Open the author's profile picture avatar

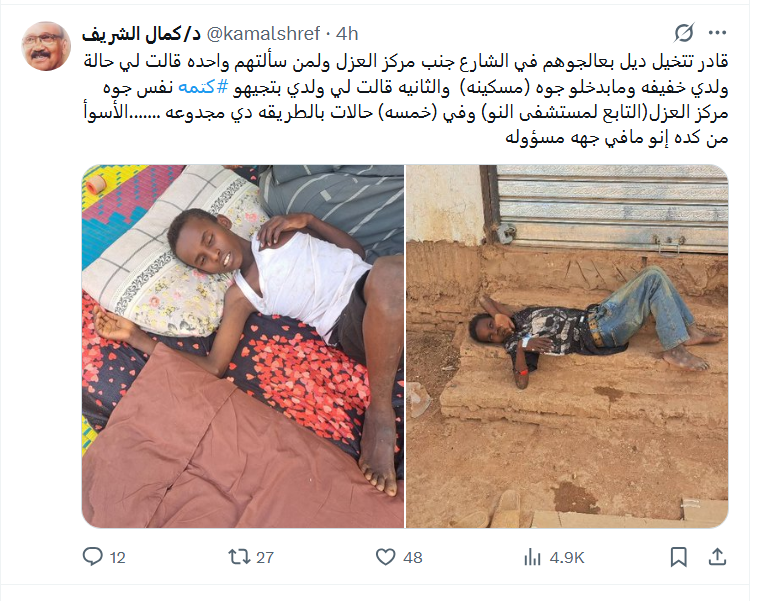[x=46, y=46]
